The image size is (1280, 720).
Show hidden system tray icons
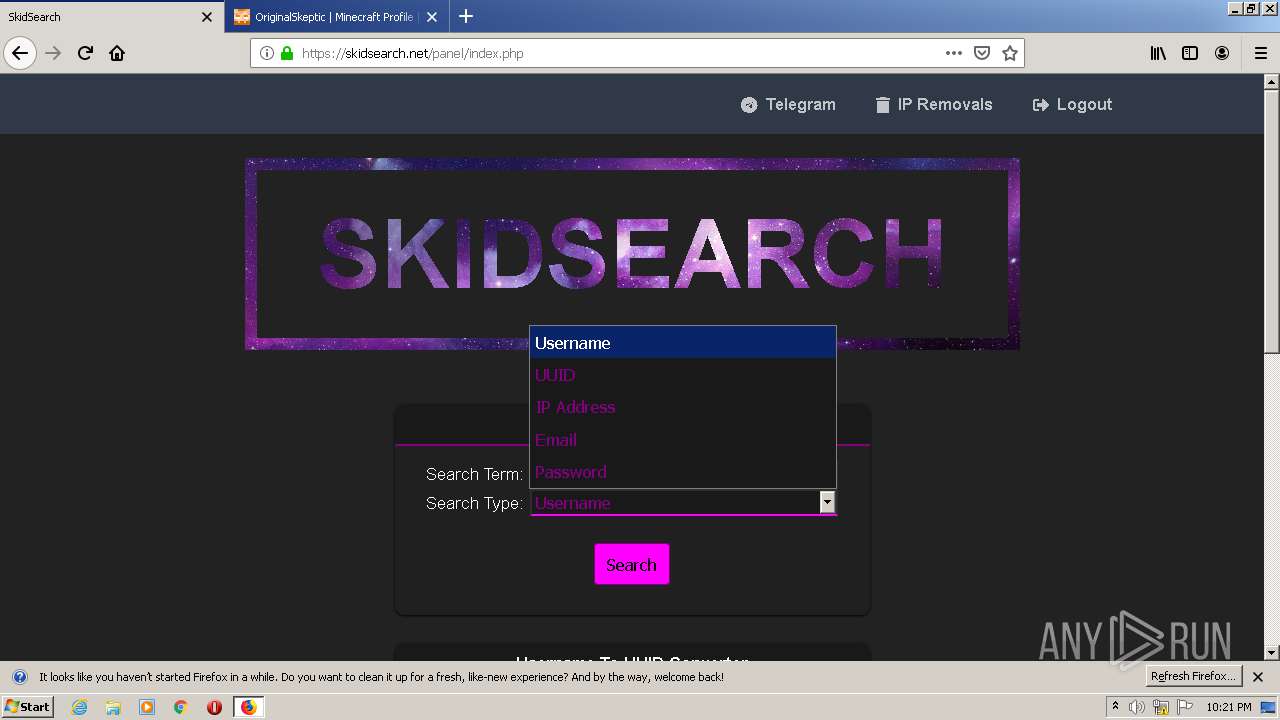pos(1116,706)
